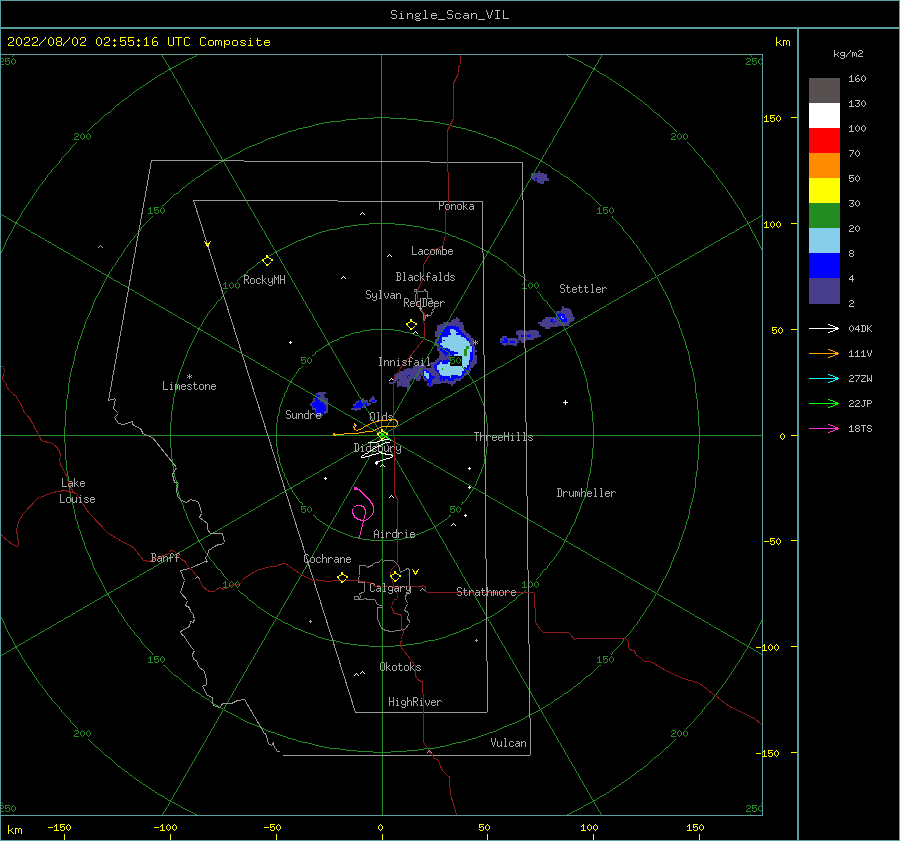
Task: Click the yellow diamond marker near Cochrane
Action: click(342, 578)
